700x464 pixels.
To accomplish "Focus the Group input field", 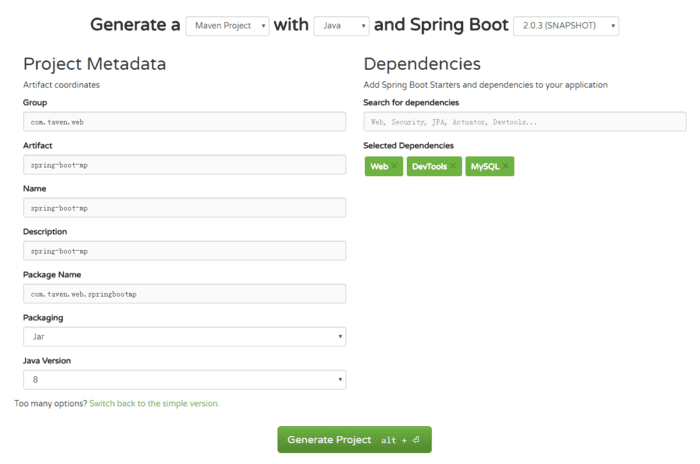I will [x=184, y=121].
